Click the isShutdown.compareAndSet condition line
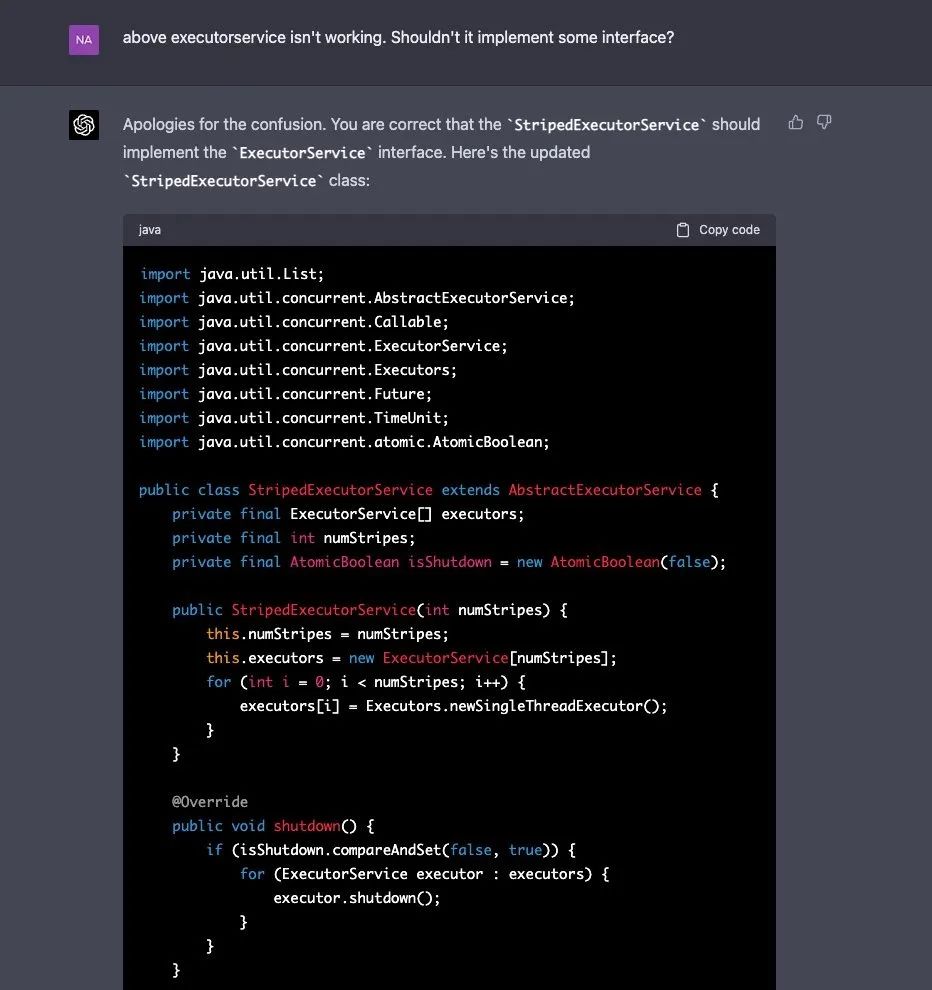The width and height of the screenshot is (932, 990). pyautogui.click(x=391, y=850)
